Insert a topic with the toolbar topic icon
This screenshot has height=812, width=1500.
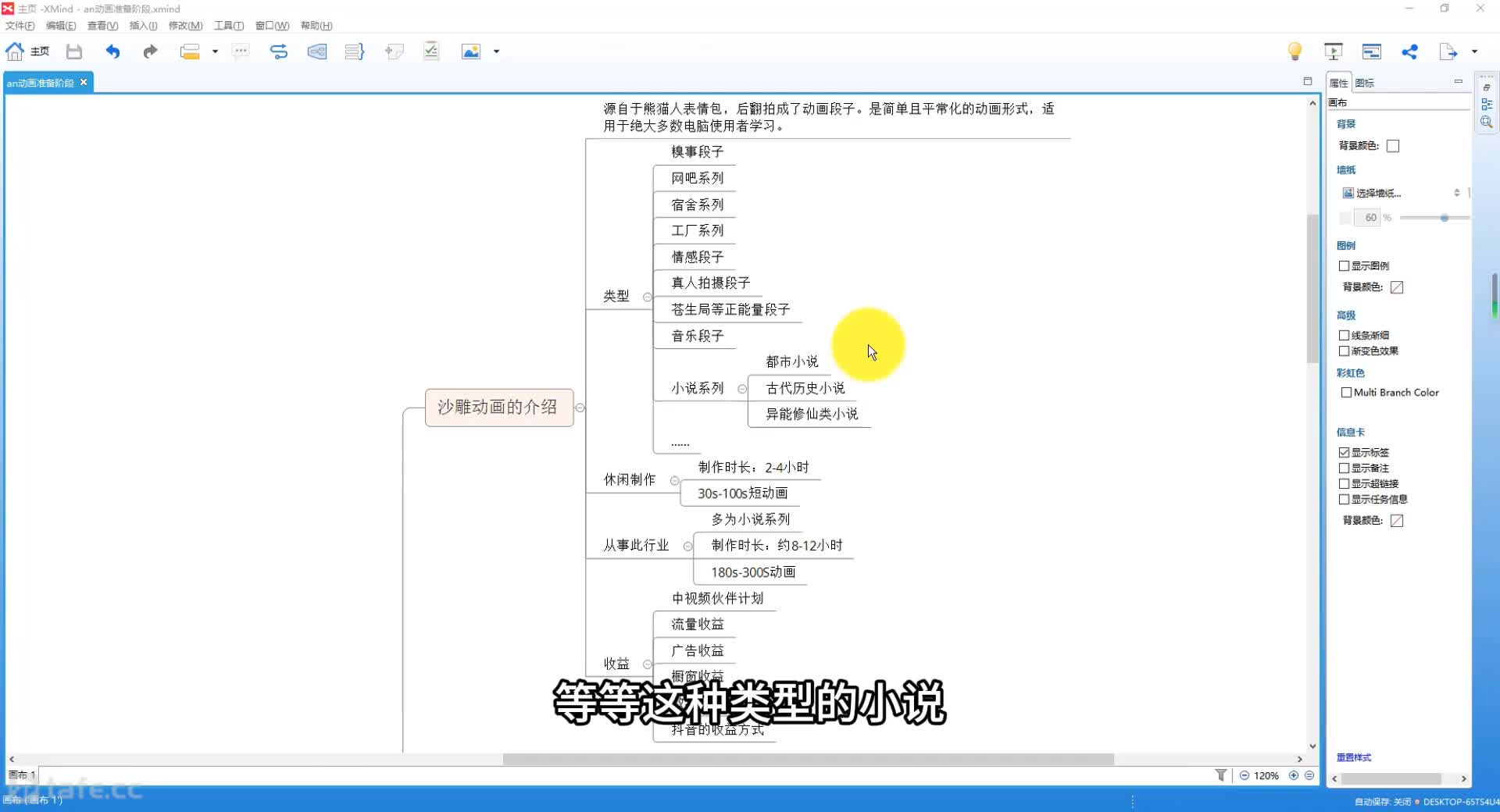tap(190, 52)
